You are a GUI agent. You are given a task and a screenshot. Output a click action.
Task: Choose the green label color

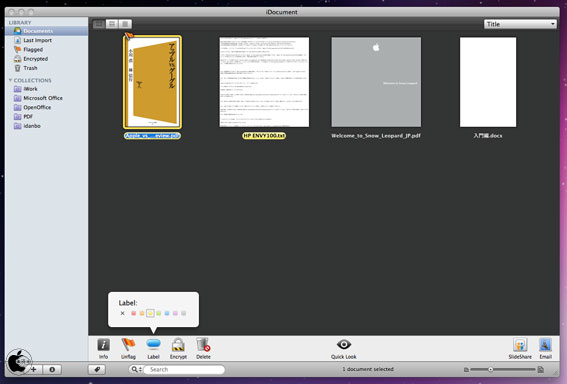[159, 313]
